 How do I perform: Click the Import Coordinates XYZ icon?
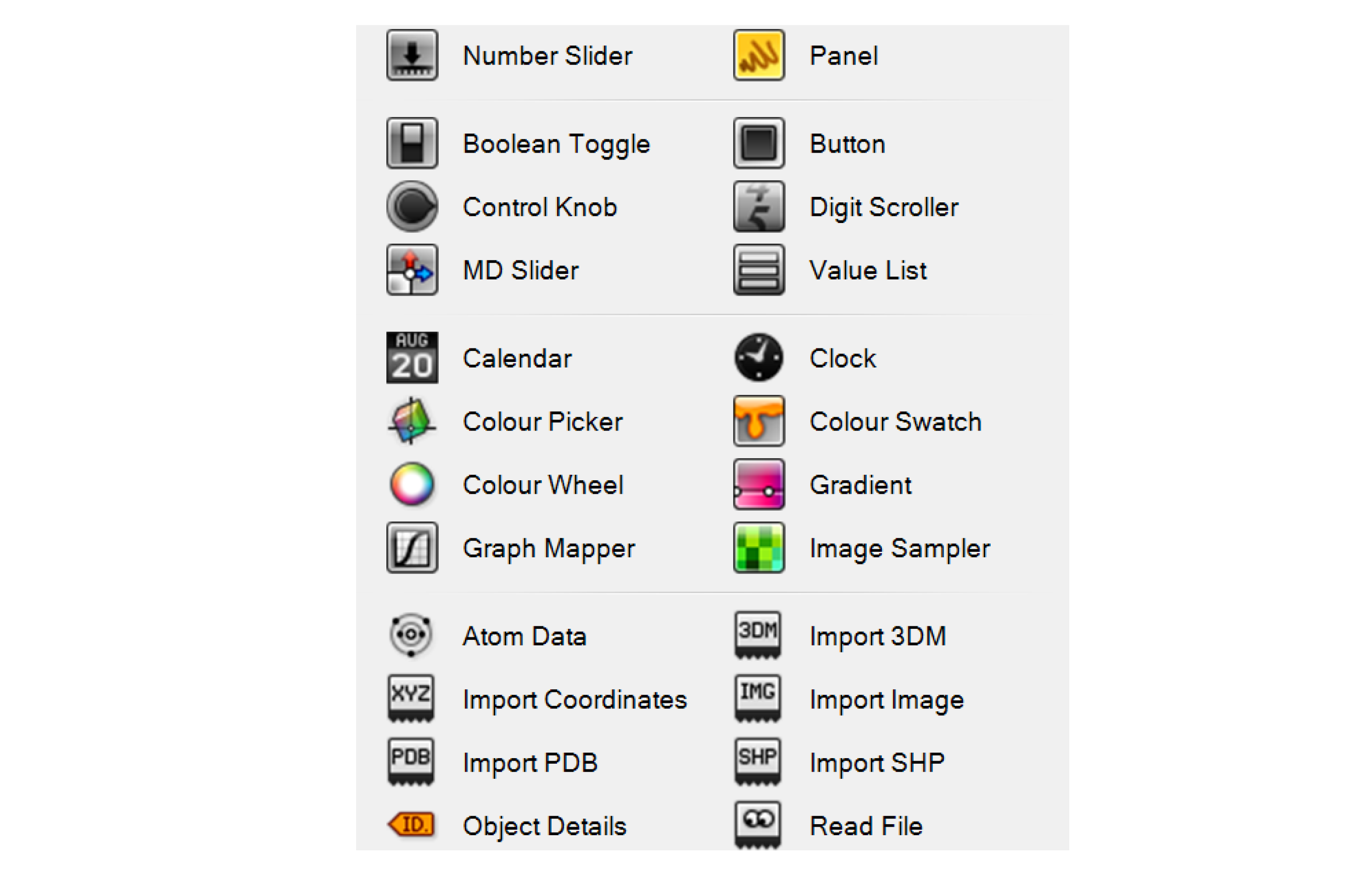click(x=411, y=698)
